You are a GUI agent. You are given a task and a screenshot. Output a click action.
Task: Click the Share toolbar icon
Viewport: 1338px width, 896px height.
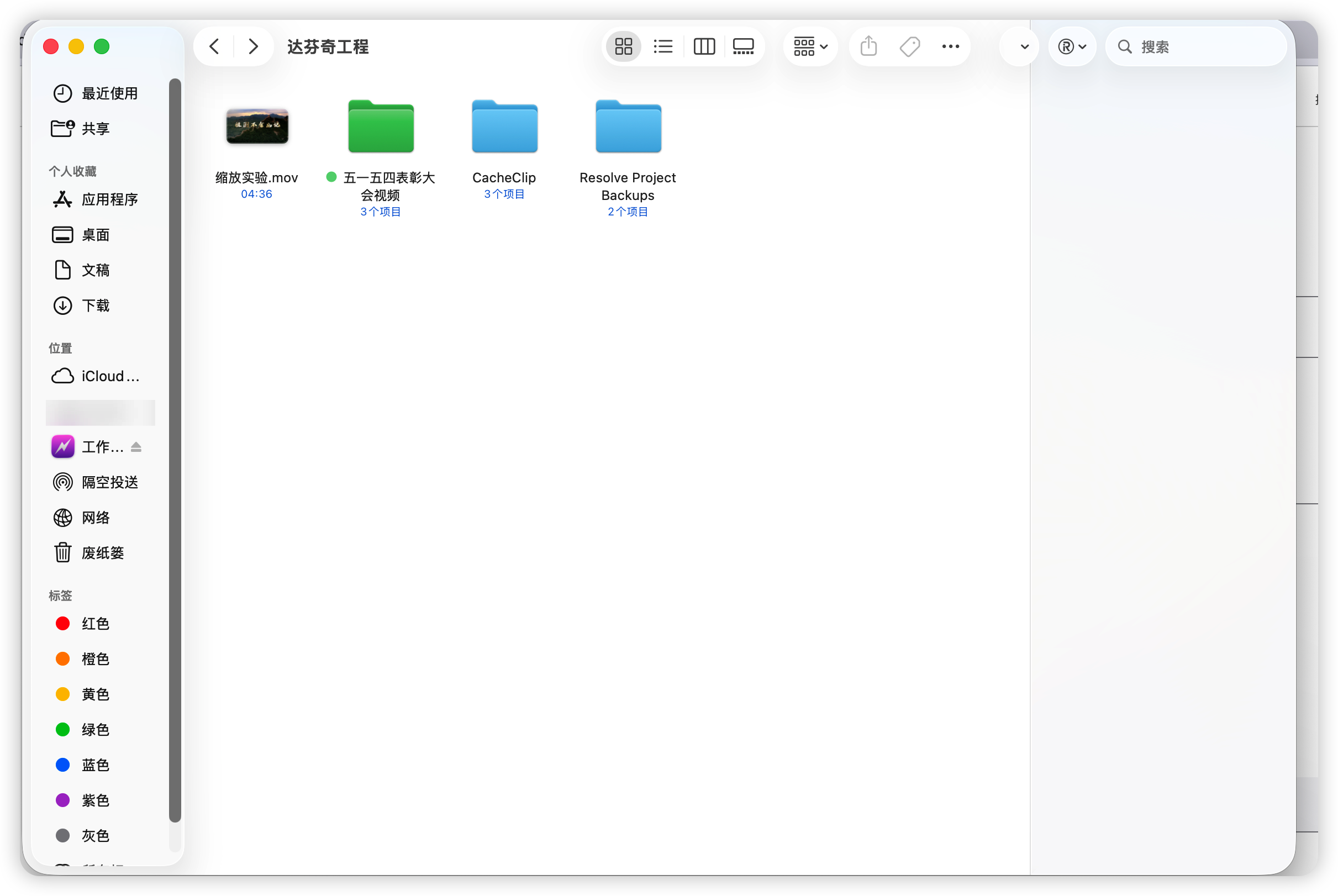pyautogui.click(x=868, y=46)
